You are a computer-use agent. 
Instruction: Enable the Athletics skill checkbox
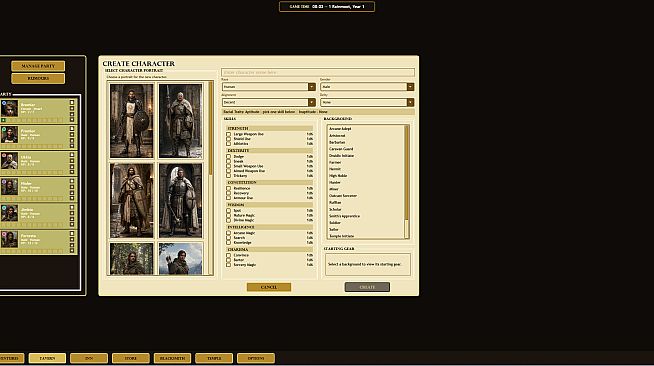(x=229, y=143)
